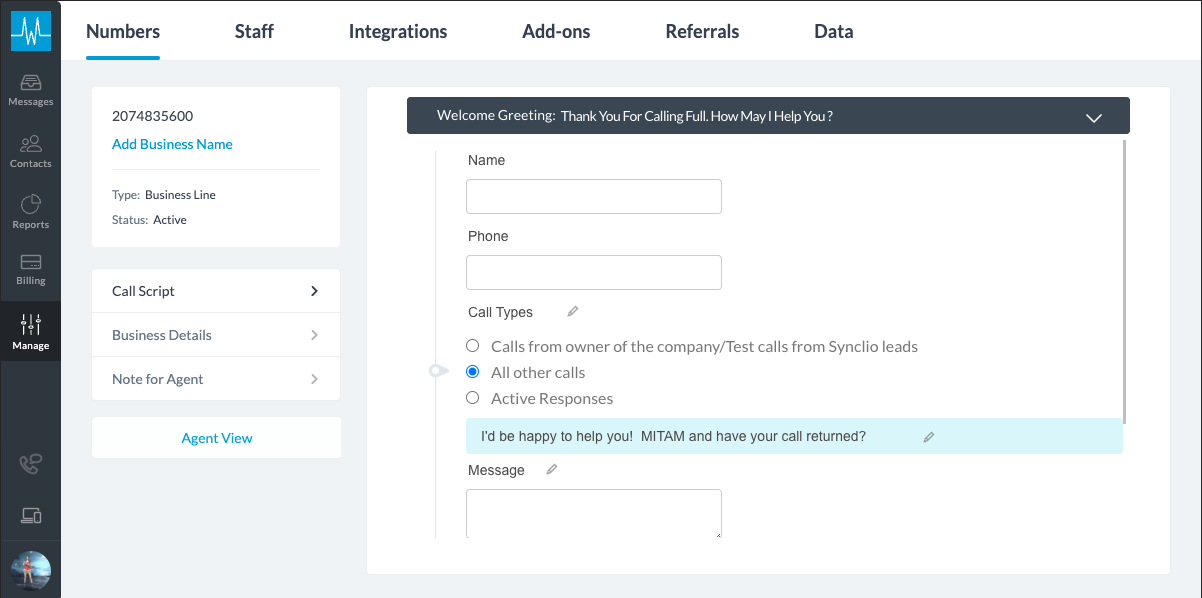Select the 'All other calls' option
The width and height of the screenshot is (1202, 598).
[472, 371]
